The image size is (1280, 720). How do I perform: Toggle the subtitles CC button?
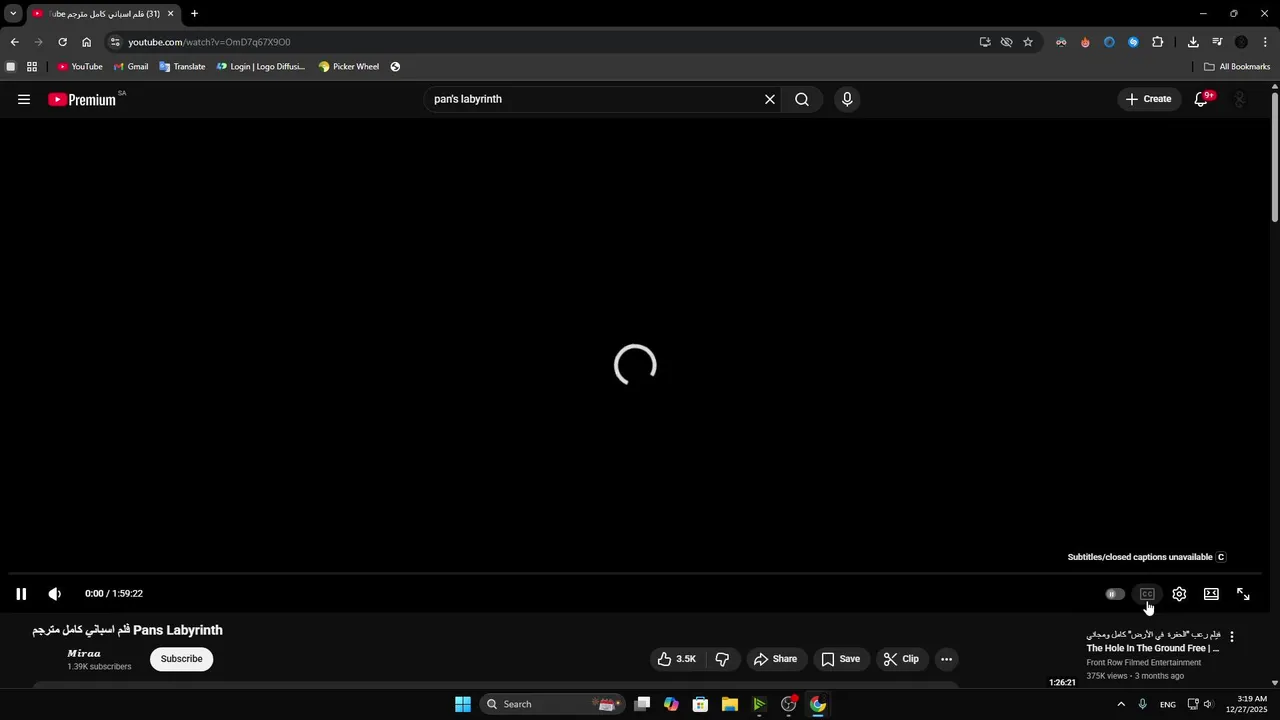(x=1147, y=594)
